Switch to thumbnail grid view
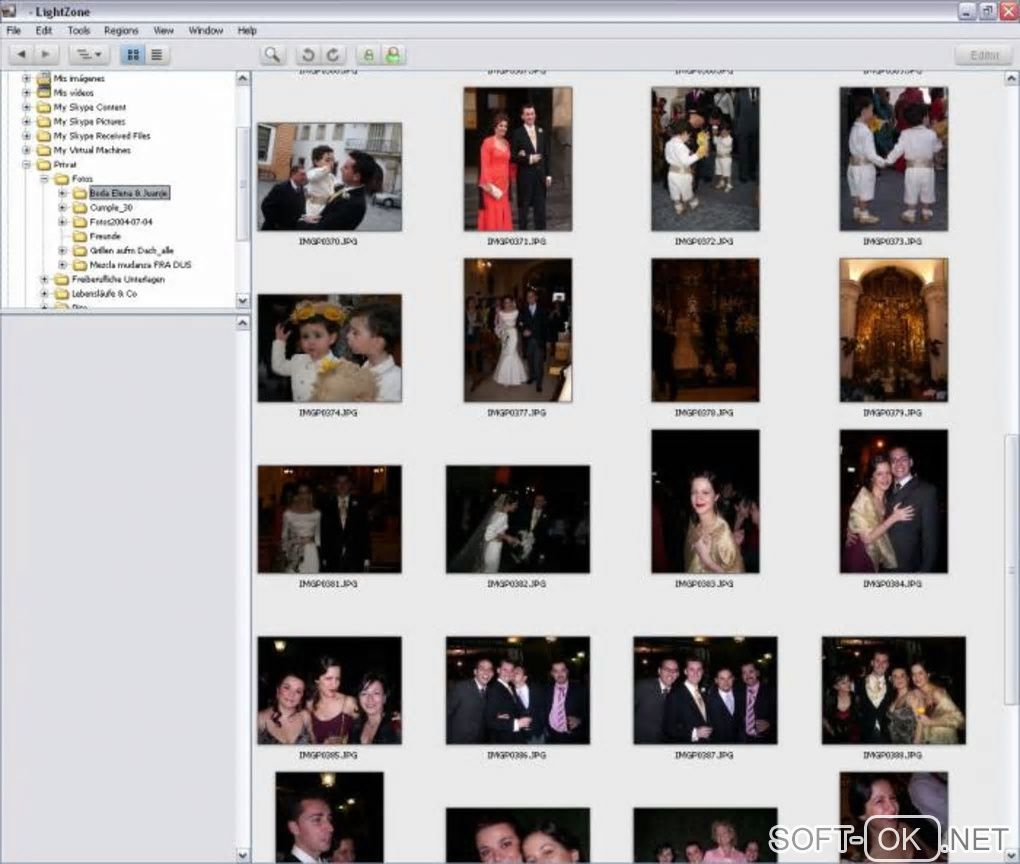Image resolution: width=1020 pixels, height=864 pixels. (133, 55)
